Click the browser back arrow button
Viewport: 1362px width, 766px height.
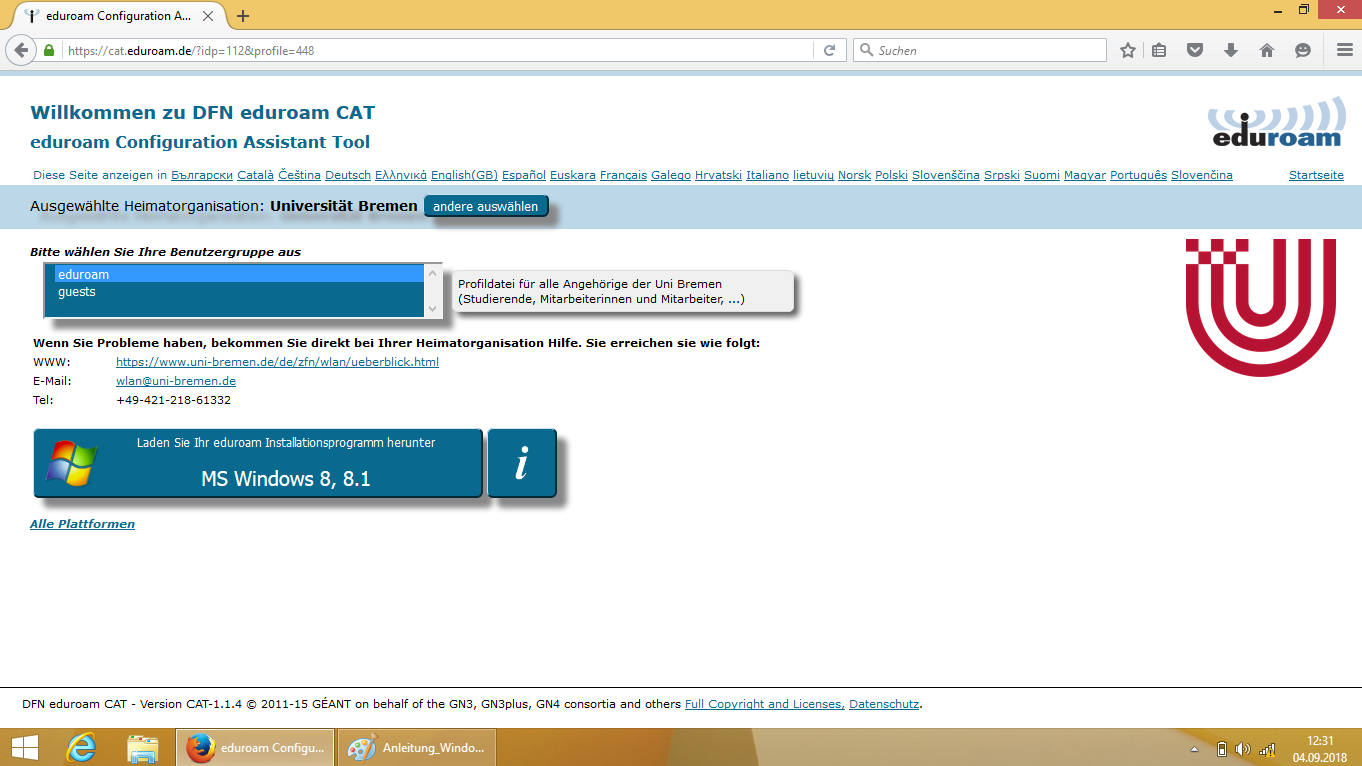[x=21, y=50]
